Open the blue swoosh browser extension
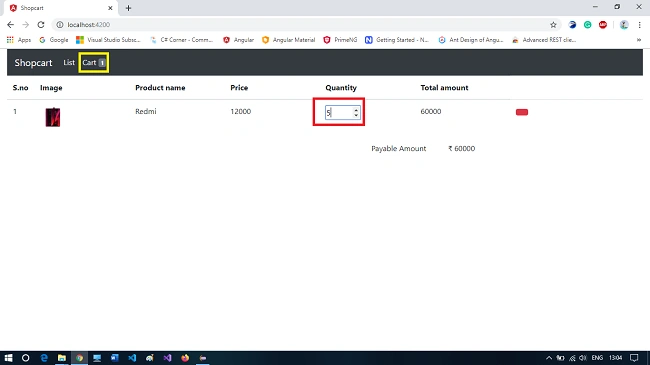650x365 pixels. click(x=572, y=25)
